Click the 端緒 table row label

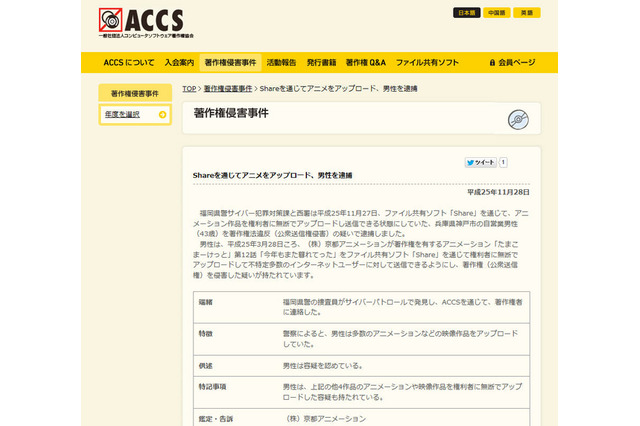tap(206, 302)
